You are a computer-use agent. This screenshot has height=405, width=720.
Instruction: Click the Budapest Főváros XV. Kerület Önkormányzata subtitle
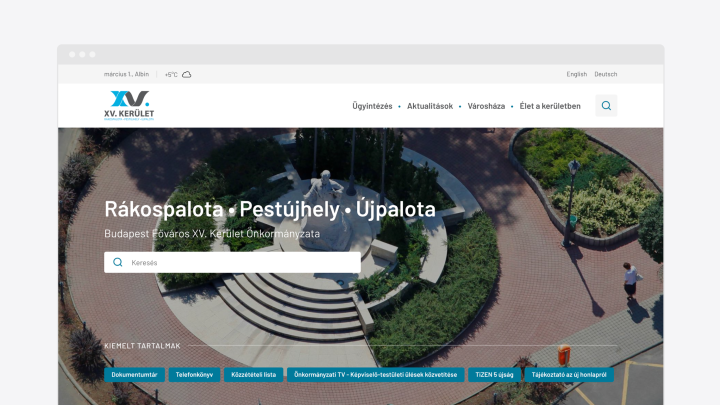pyautogui.click(x=212, y=234)
